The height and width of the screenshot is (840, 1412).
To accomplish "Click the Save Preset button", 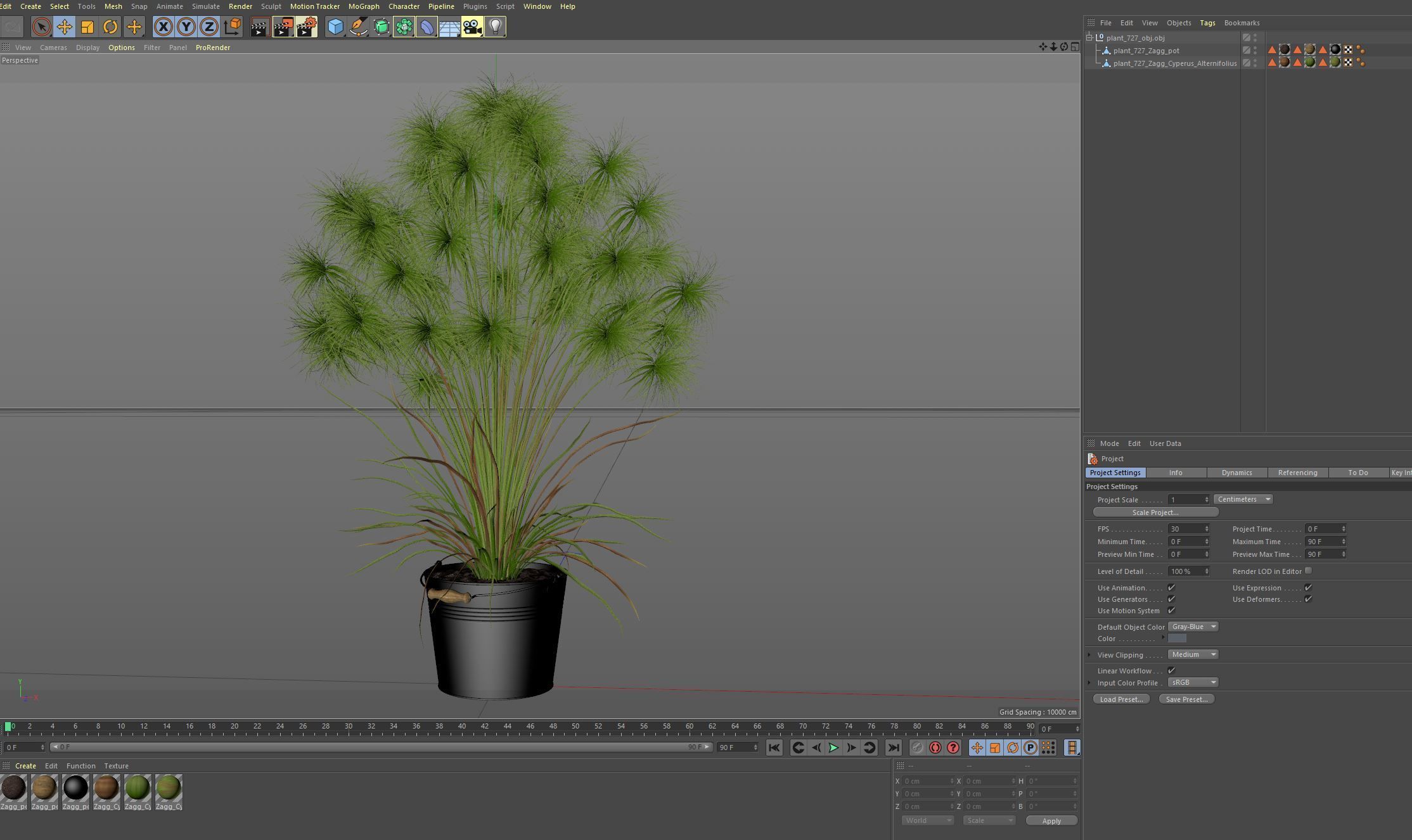I will pos(1186,699).
